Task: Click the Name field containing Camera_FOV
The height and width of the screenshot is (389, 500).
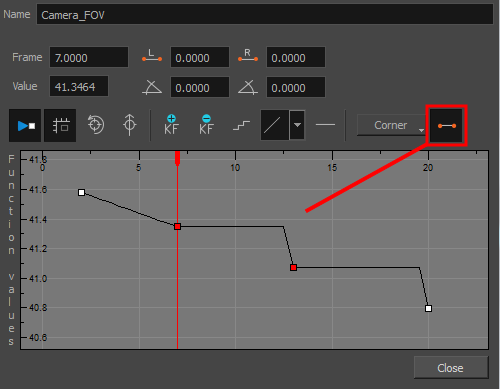Action: click(265, 14)
